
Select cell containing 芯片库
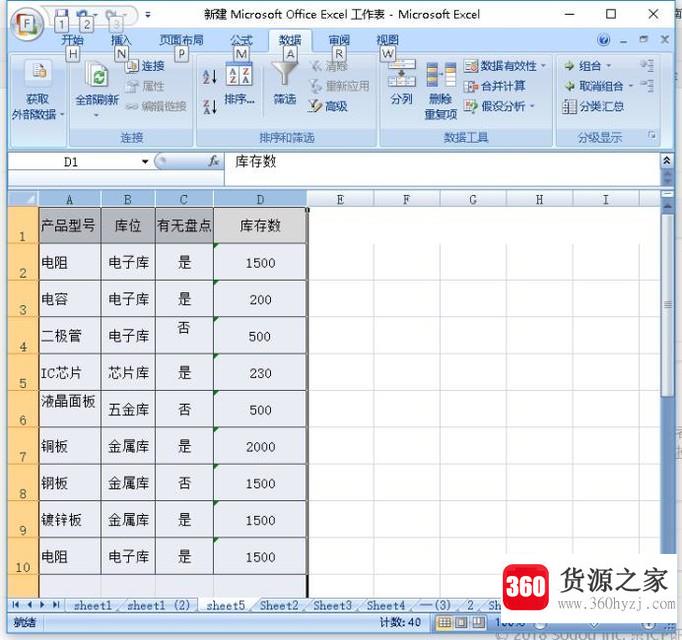(x=128, y=372)
